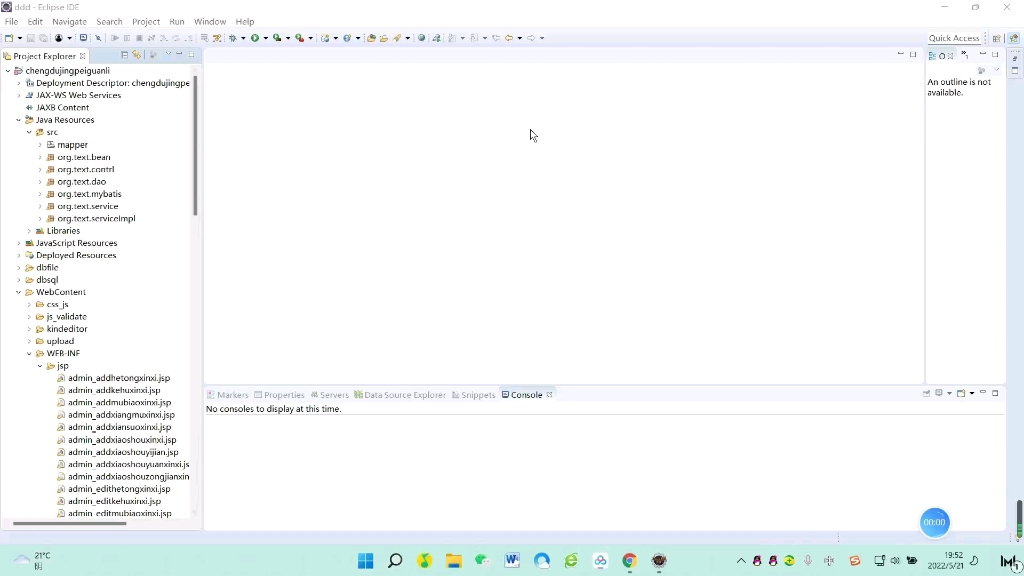The width and height of the screenshot is (1024, 576).
Task: Run the application using the green Run icon
Action: [x=254, y=38]
